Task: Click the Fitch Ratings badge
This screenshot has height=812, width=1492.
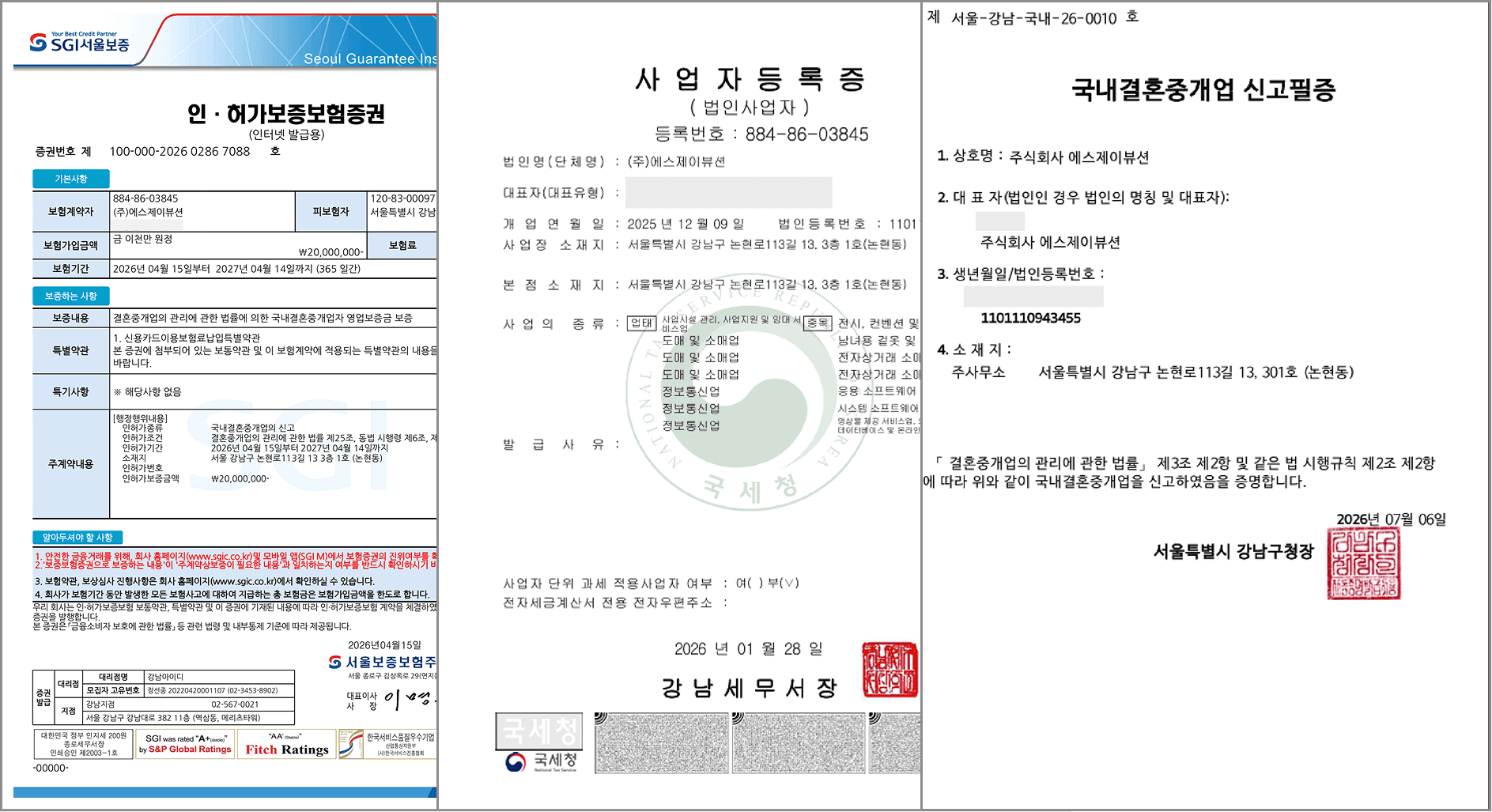Action: pyautogui.click(x=287, y=744)
